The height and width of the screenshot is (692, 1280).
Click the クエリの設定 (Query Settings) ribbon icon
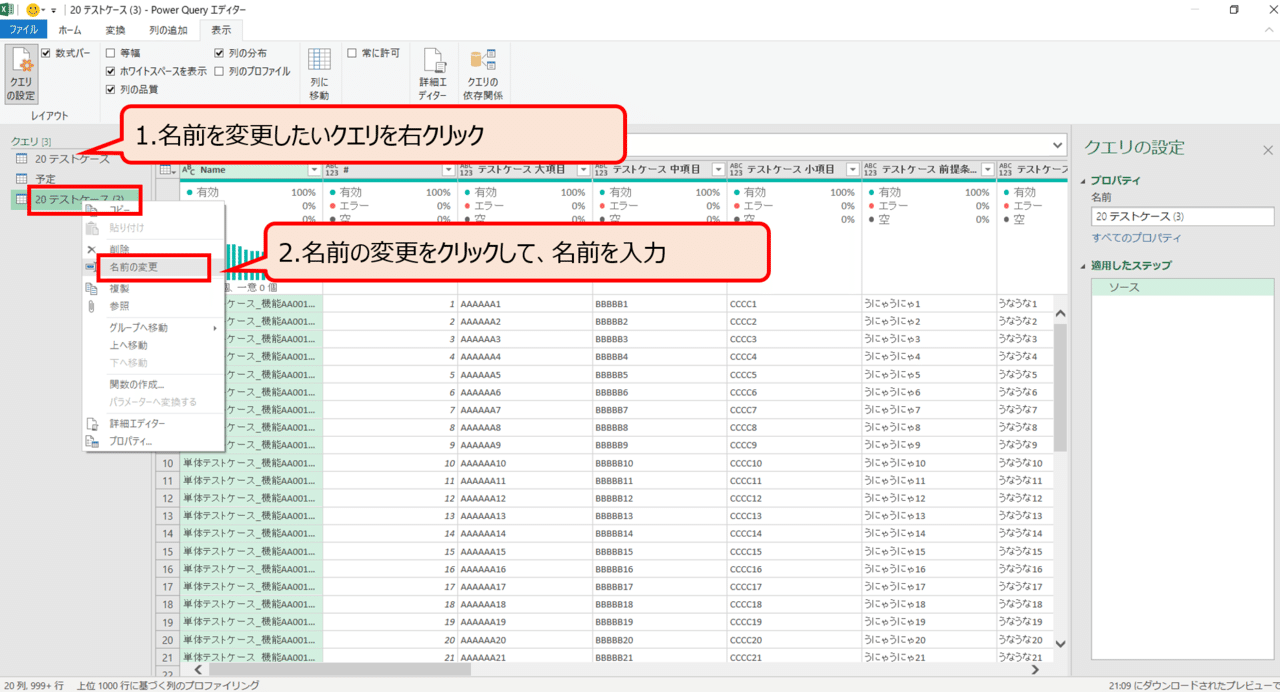tap(20, 74)
